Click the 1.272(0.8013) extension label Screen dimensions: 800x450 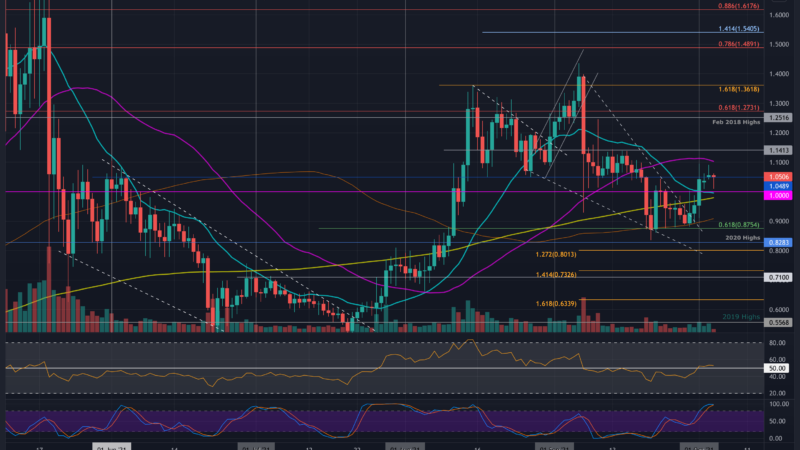556,254
